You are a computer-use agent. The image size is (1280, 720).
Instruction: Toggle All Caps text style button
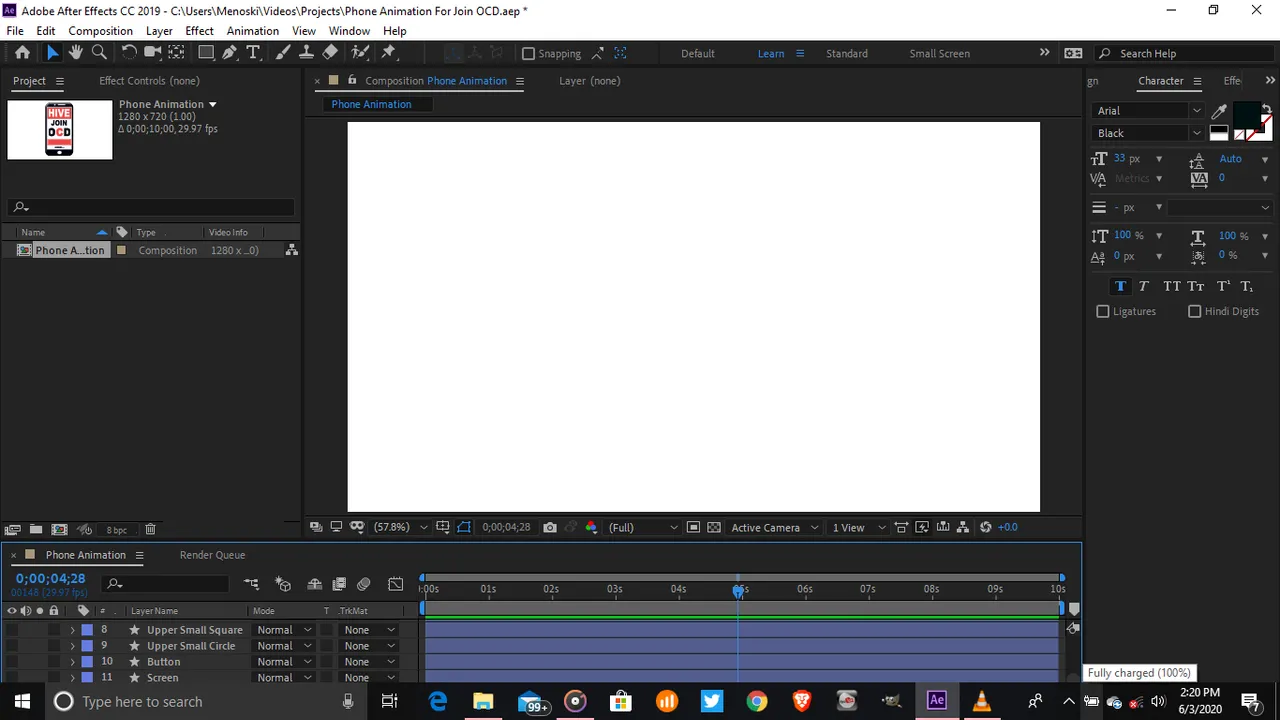tap(1171, 286)
